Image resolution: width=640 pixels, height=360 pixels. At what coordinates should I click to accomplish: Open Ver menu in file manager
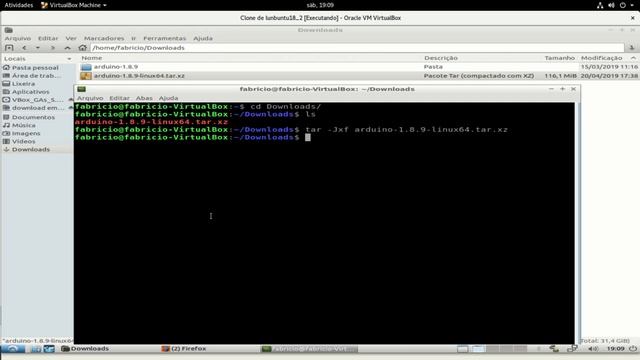[x=71, y=38]
